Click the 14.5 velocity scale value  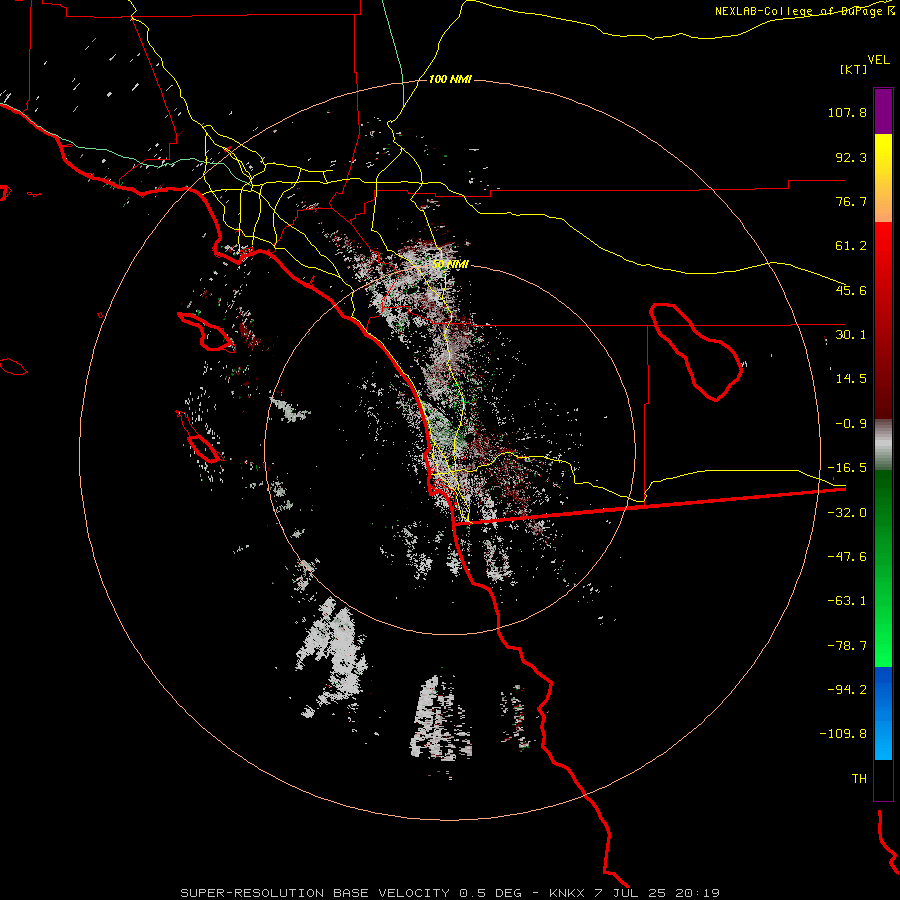coord(851,379)
